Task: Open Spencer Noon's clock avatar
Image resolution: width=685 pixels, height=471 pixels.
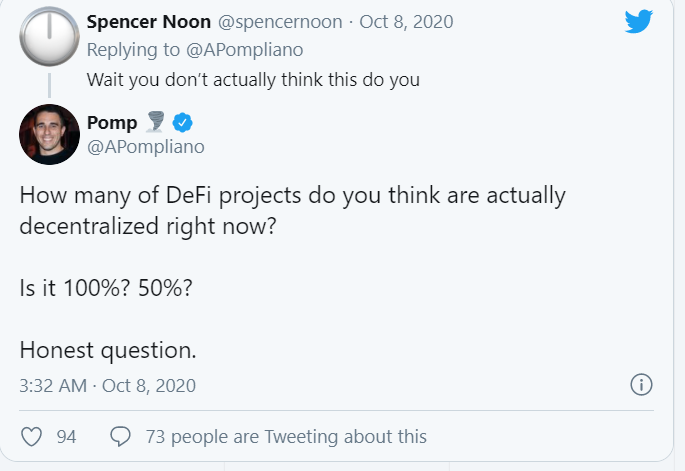Action: pos(50,35)
